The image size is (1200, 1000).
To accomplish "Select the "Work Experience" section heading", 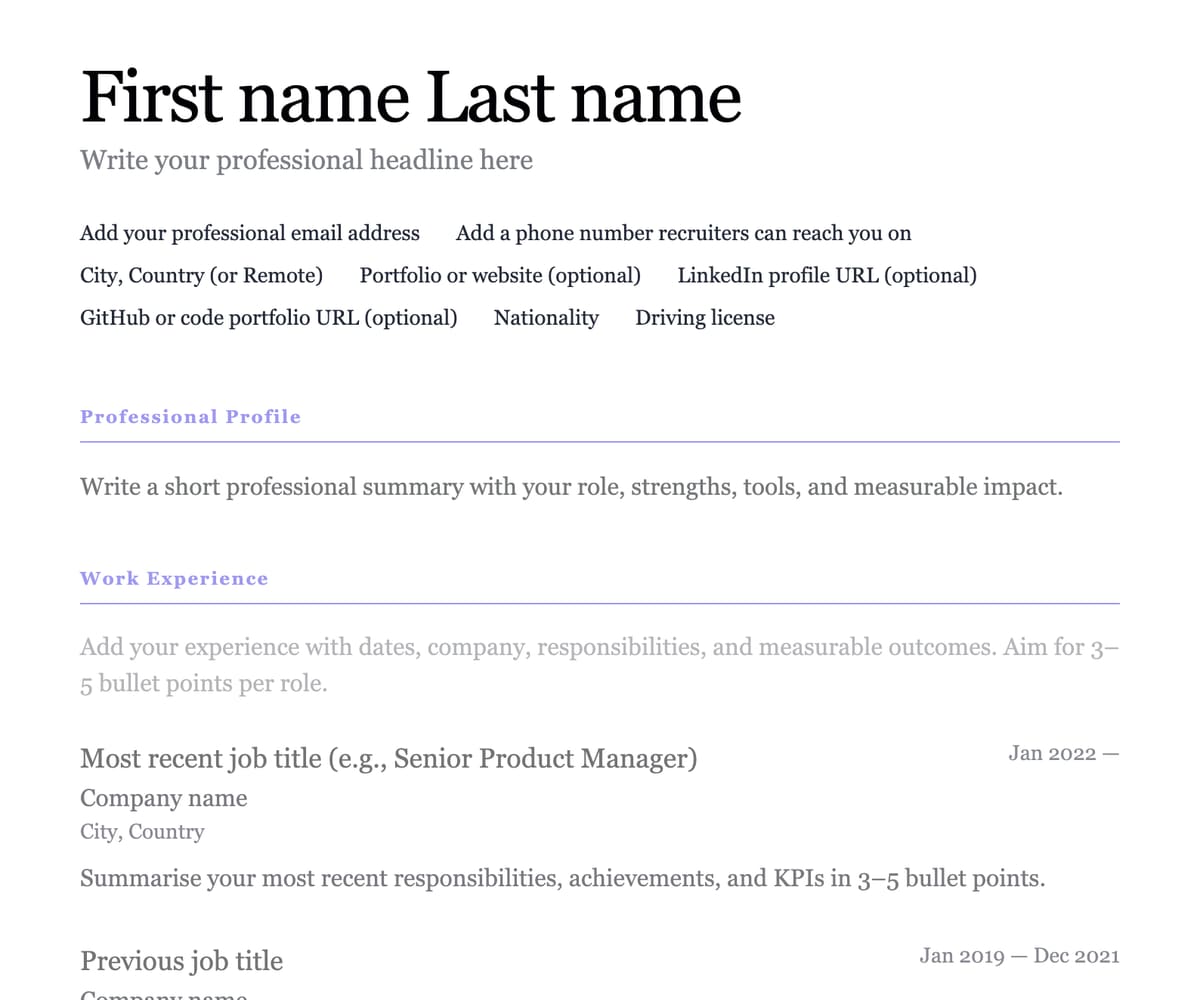I will click(174, 579).
